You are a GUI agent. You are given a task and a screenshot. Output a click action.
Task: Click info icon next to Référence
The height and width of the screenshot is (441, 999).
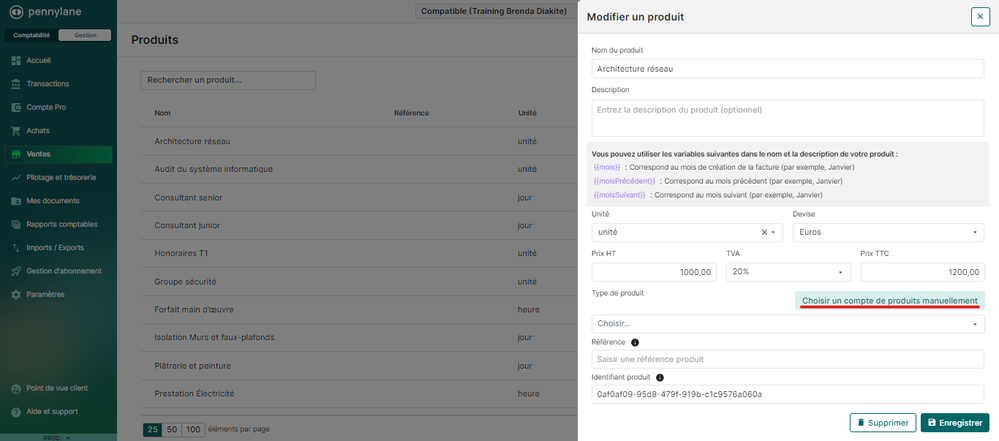(635, 342)
